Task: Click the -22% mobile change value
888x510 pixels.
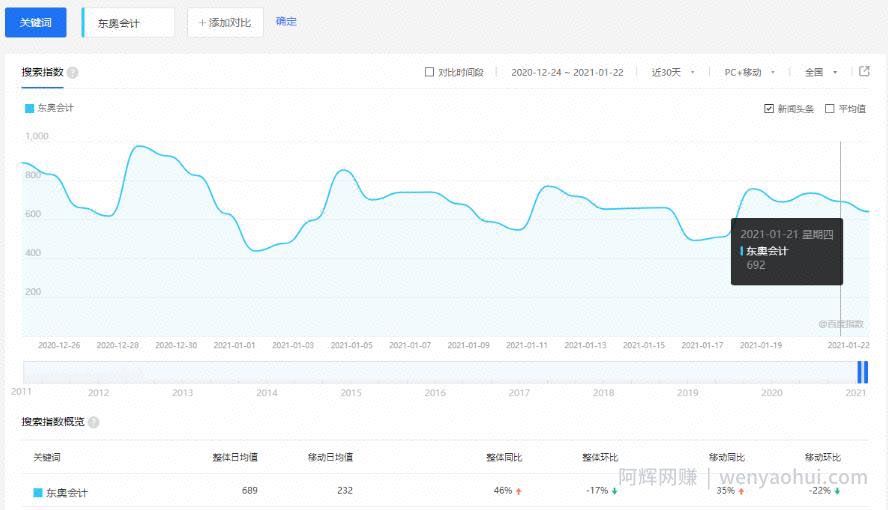Action: [819, 490]
